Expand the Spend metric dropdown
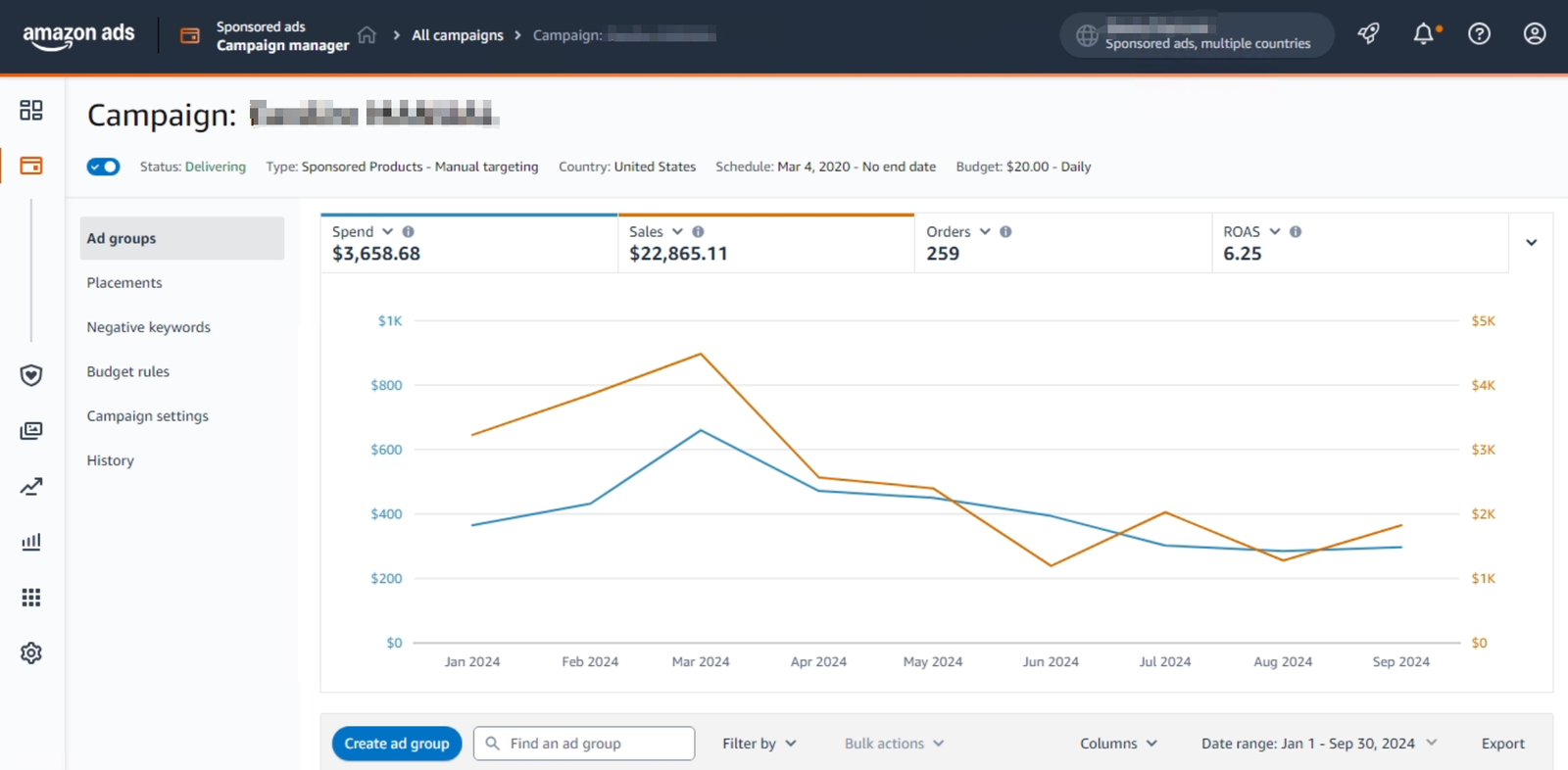The image size is (1568, 770). point(387,232)
